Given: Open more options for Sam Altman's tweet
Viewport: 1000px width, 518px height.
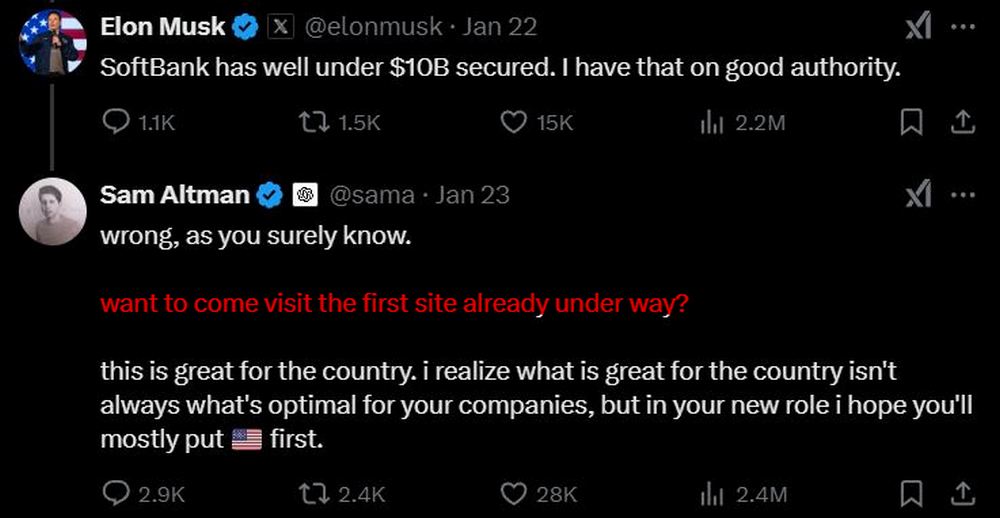Looking at the screenshot, I should coord(962,195).
